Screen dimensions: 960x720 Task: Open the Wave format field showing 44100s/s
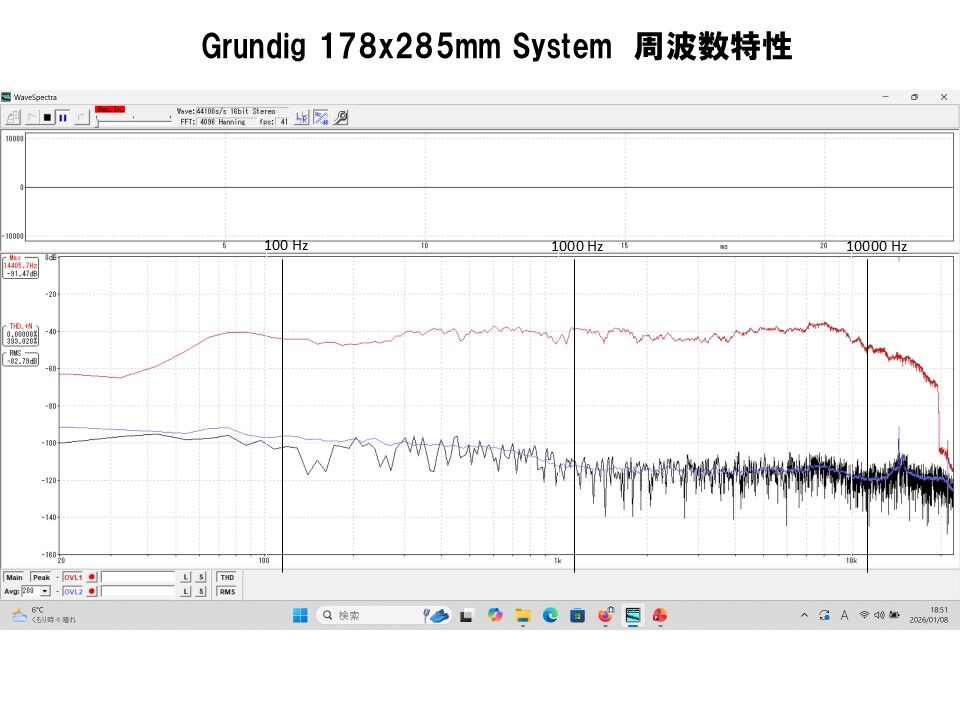point(237,111)
